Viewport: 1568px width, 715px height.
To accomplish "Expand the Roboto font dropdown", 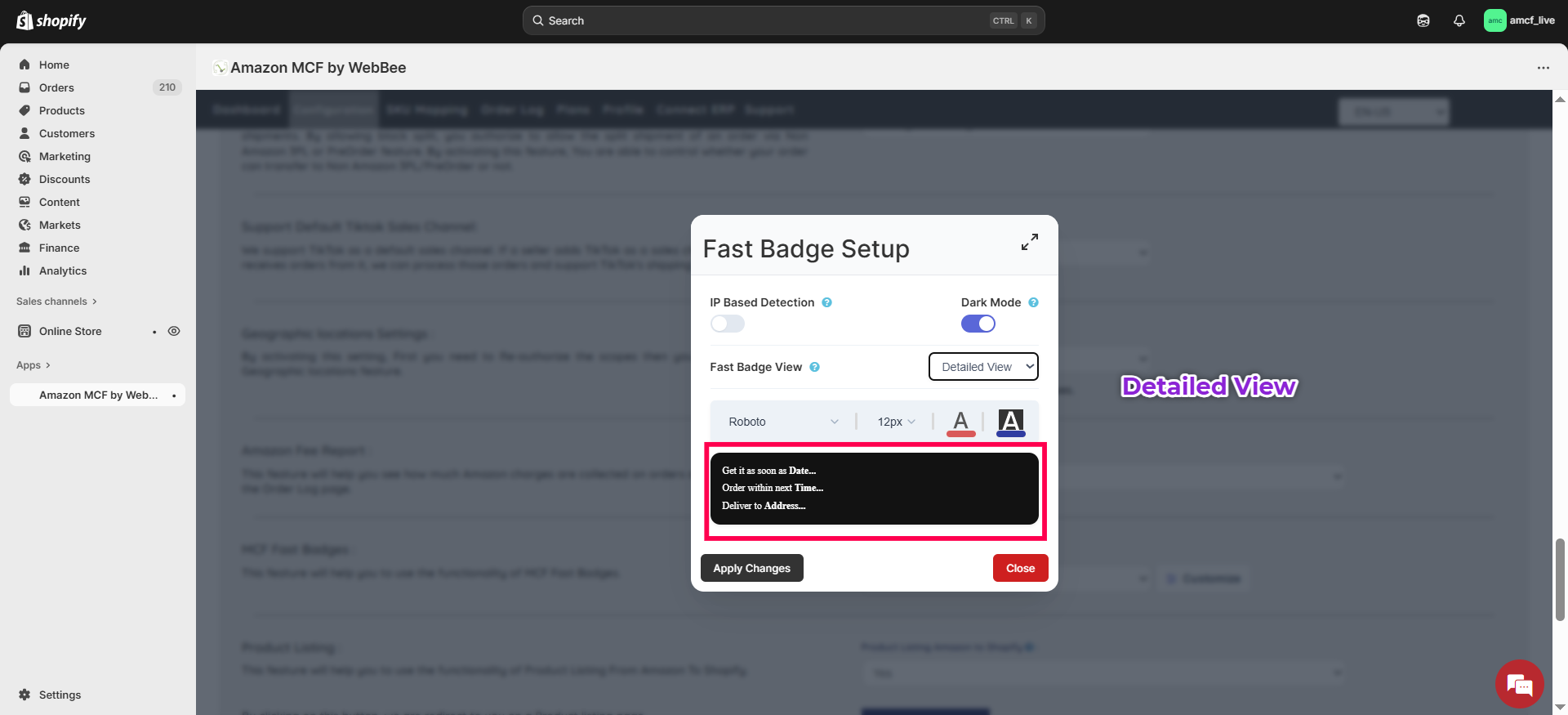I will click(x=782, y=422).
